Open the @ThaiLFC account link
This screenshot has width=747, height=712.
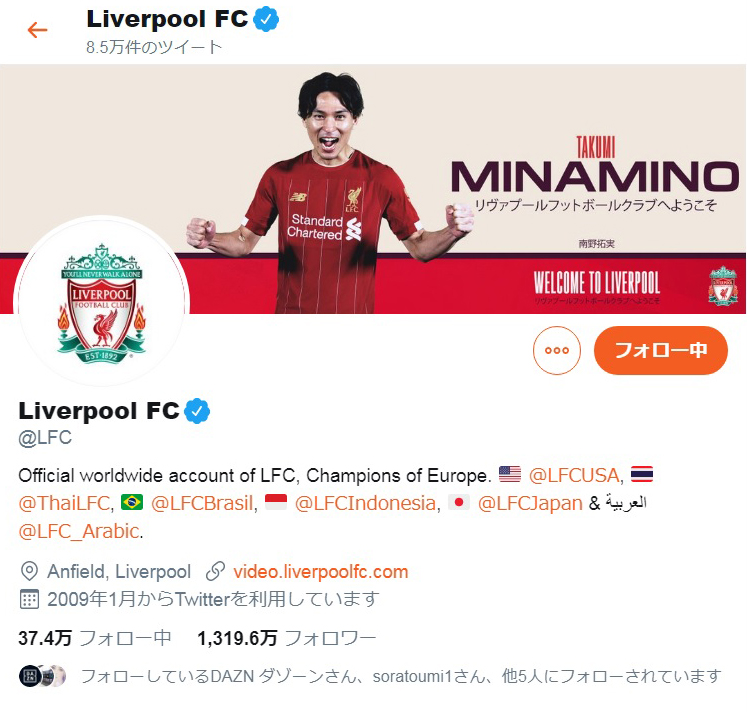(64, 503)
